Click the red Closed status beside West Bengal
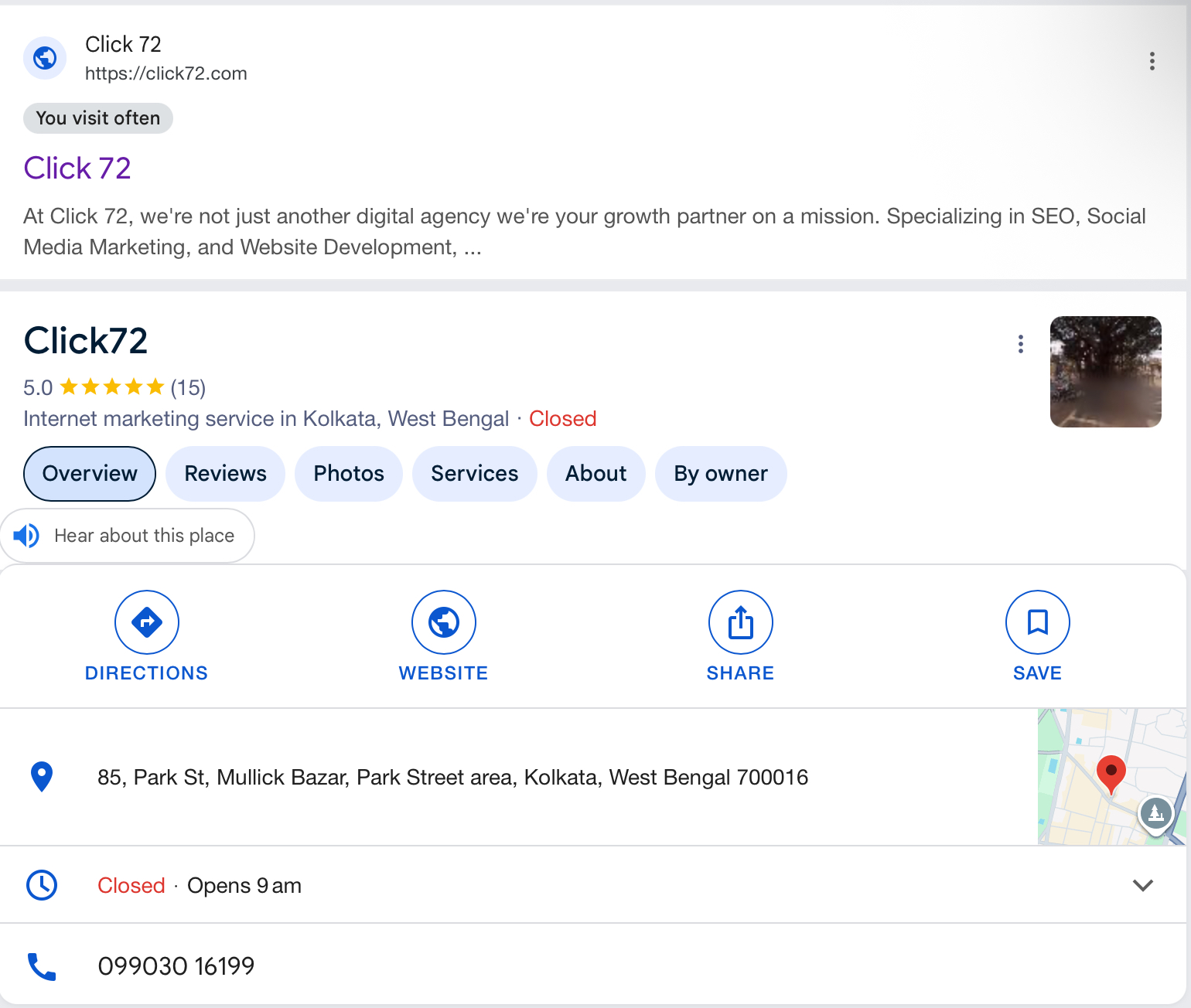The height and width of the screenshot is (1008, 1191). 563,419
